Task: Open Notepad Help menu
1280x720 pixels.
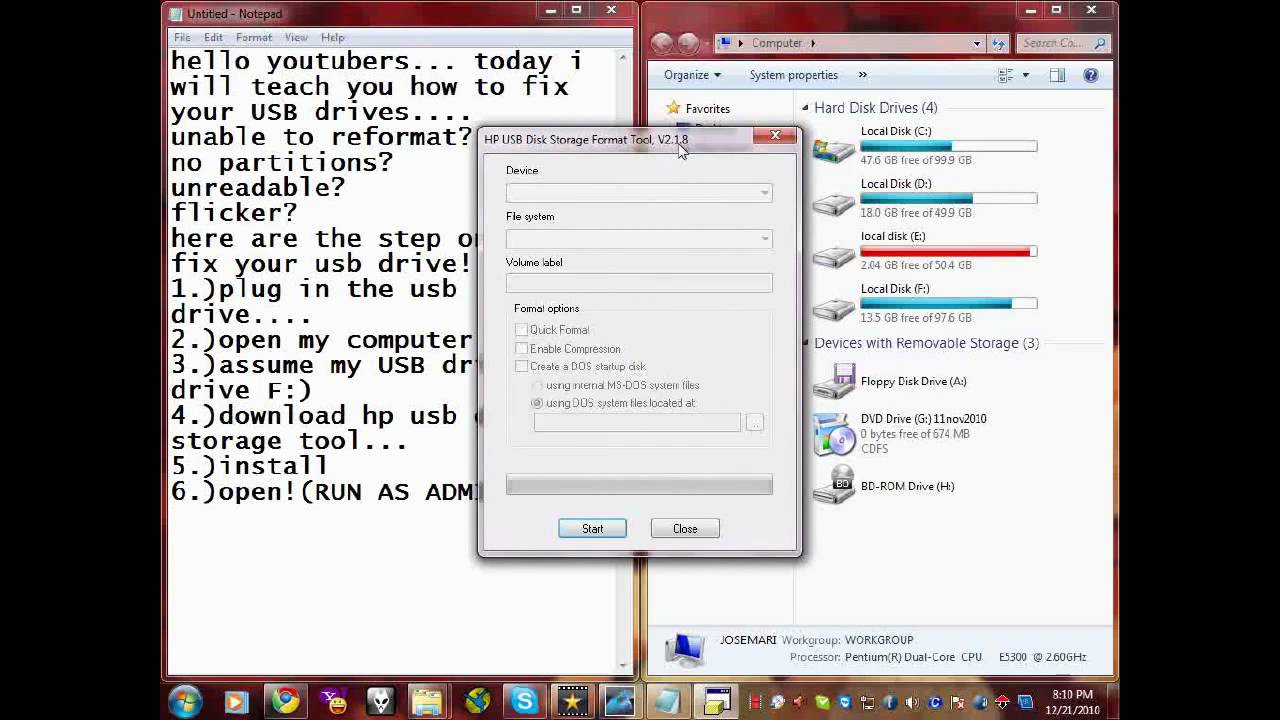Action: tap(332, 37)
